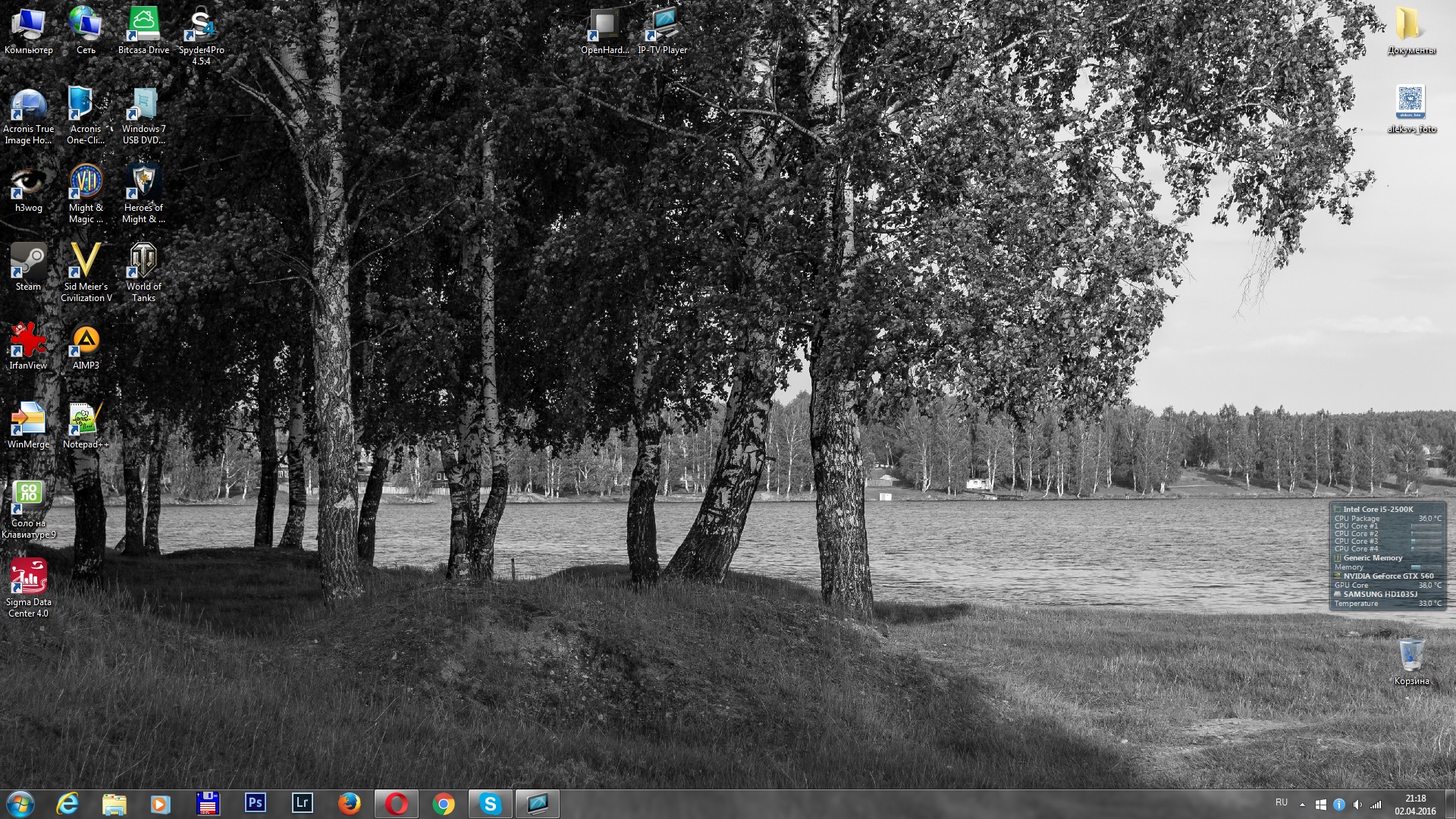Open Photoshop from the taskbar
The image size is (1456, 819).
(256, 803)
